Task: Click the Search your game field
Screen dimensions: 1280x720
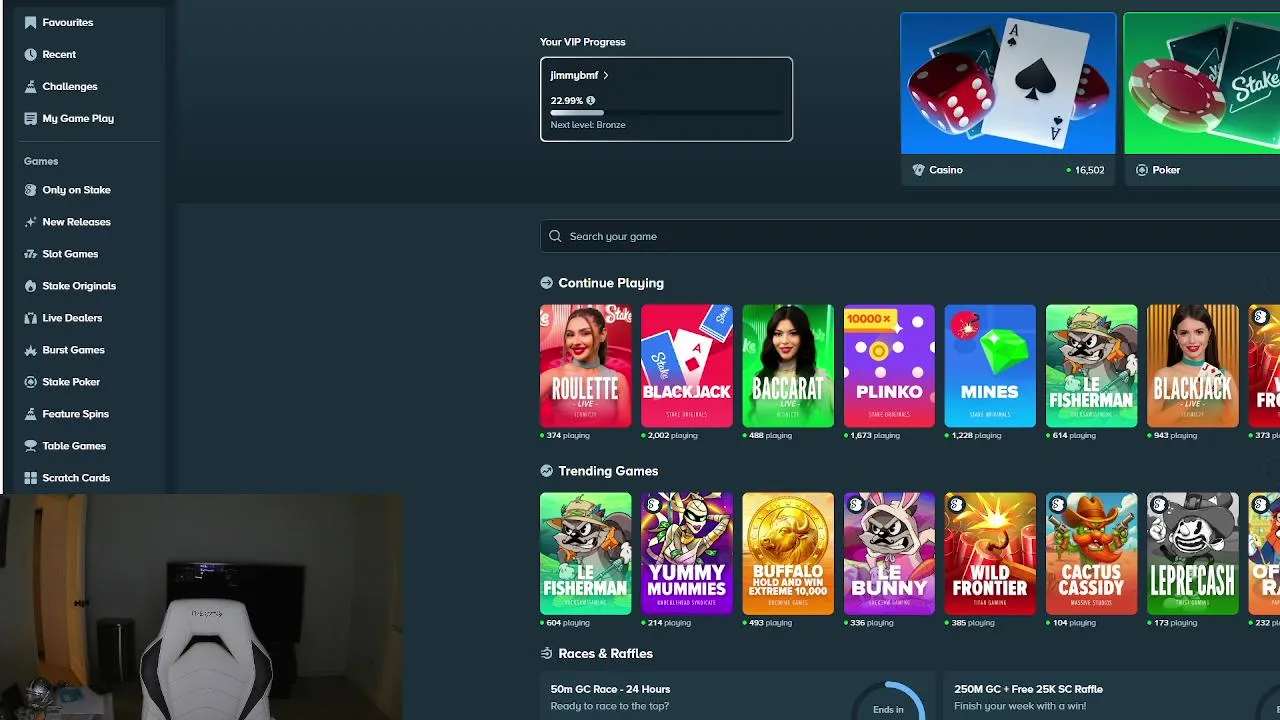Action: tap(910, 236)
